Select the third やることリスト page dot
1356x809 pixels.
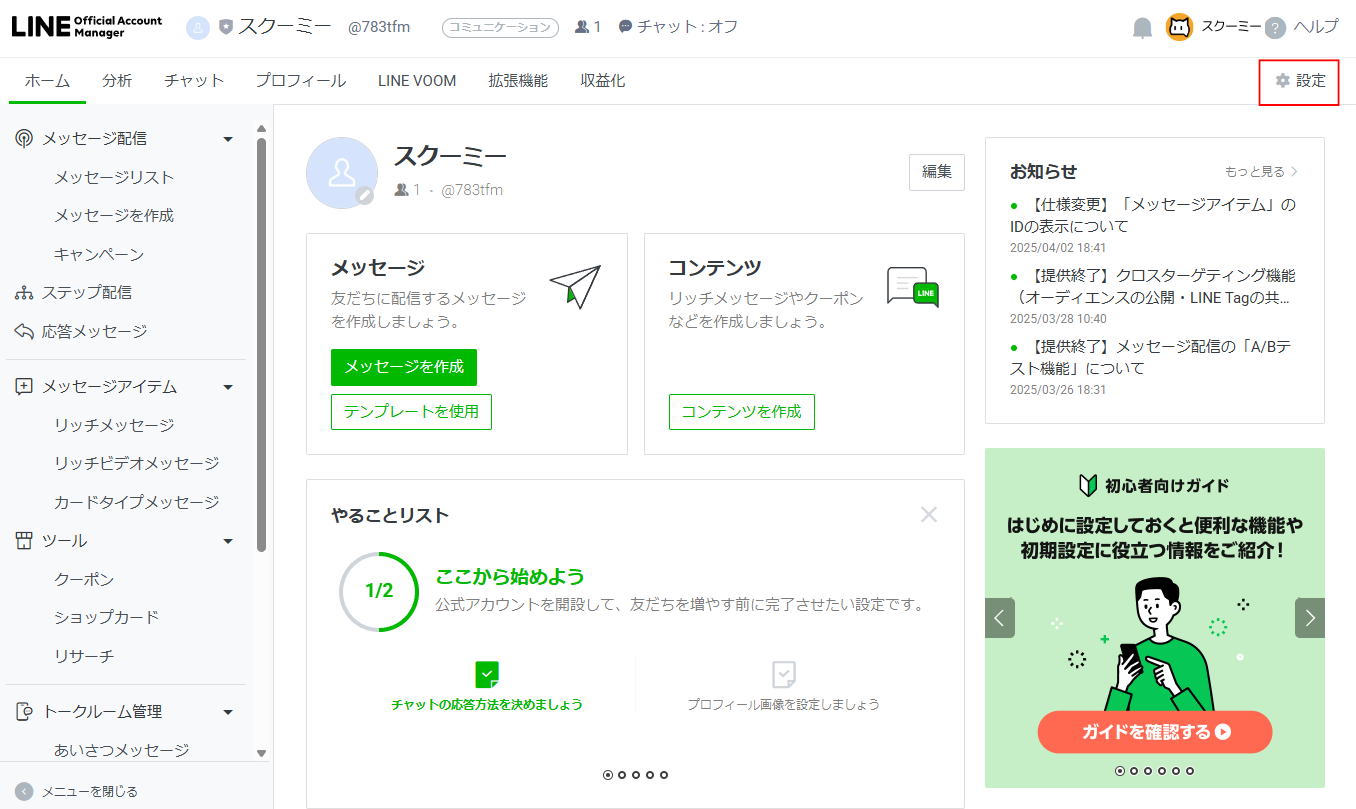pyautogui.click(x=635, y=775)
